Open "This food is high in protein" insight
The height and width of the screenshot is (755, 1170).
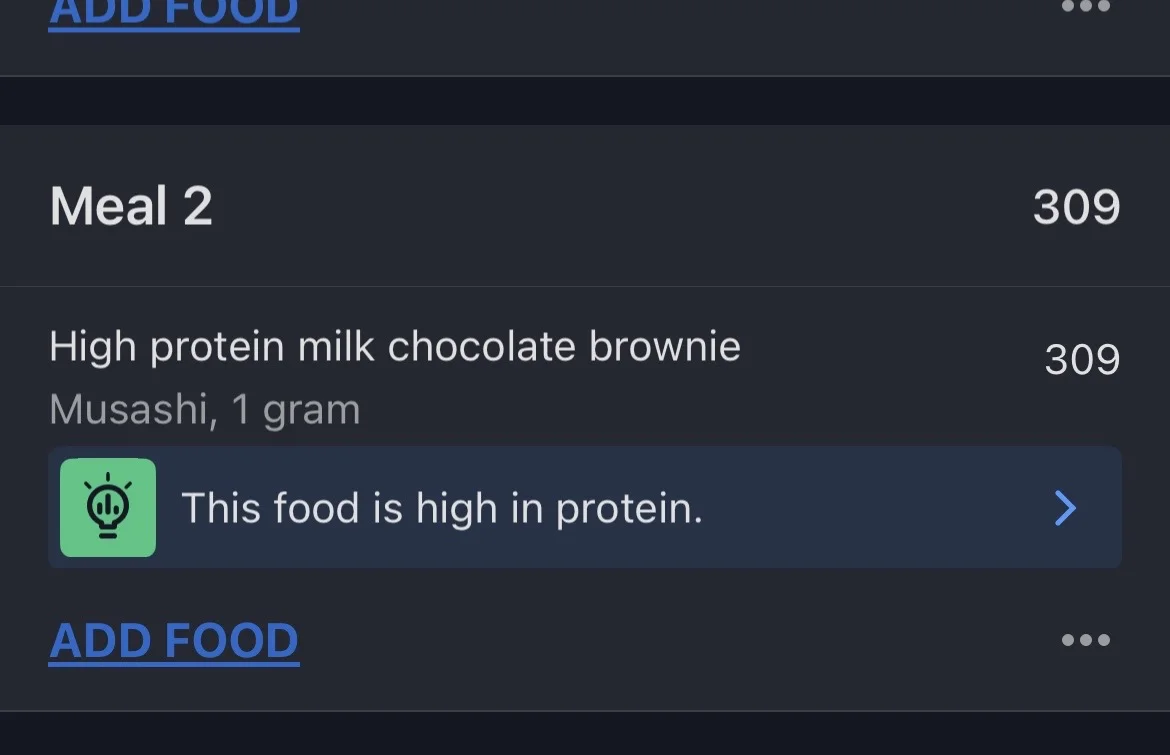click(441, 508)
